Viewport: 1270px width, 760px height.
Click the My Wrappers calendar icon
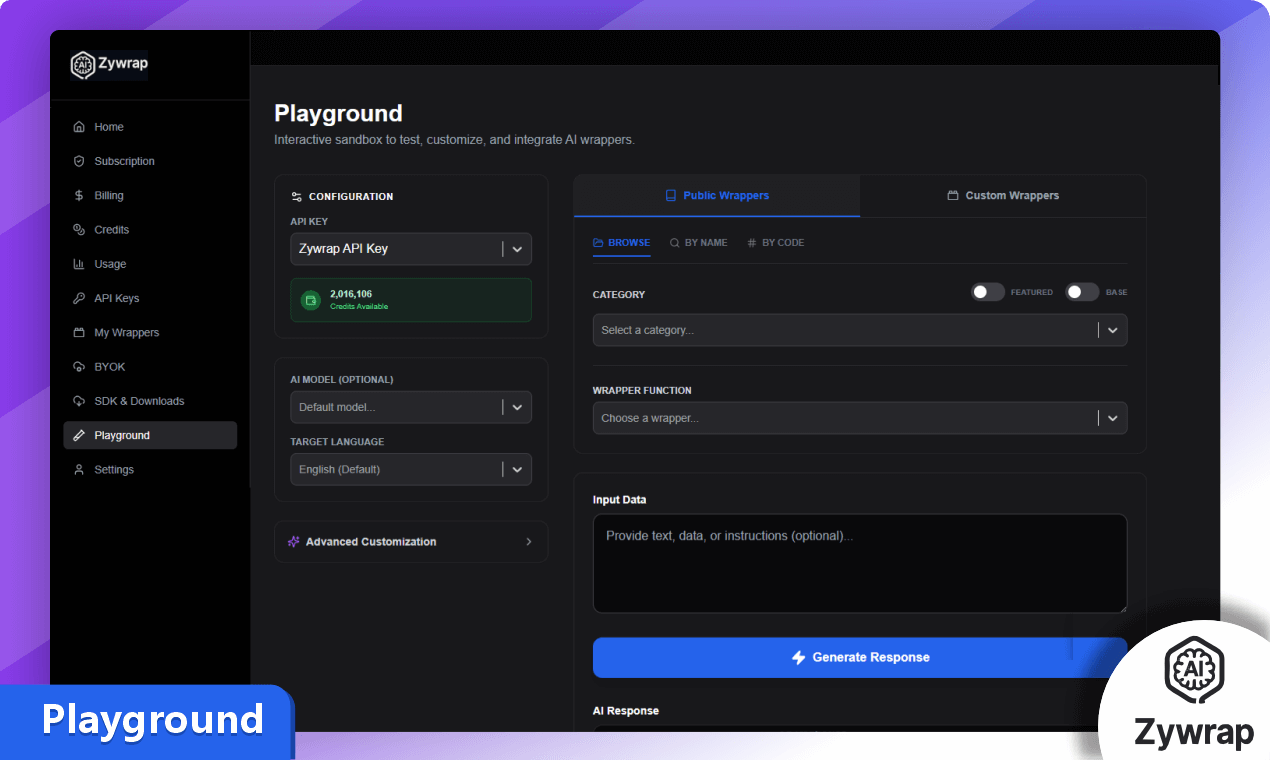[79, 332]
